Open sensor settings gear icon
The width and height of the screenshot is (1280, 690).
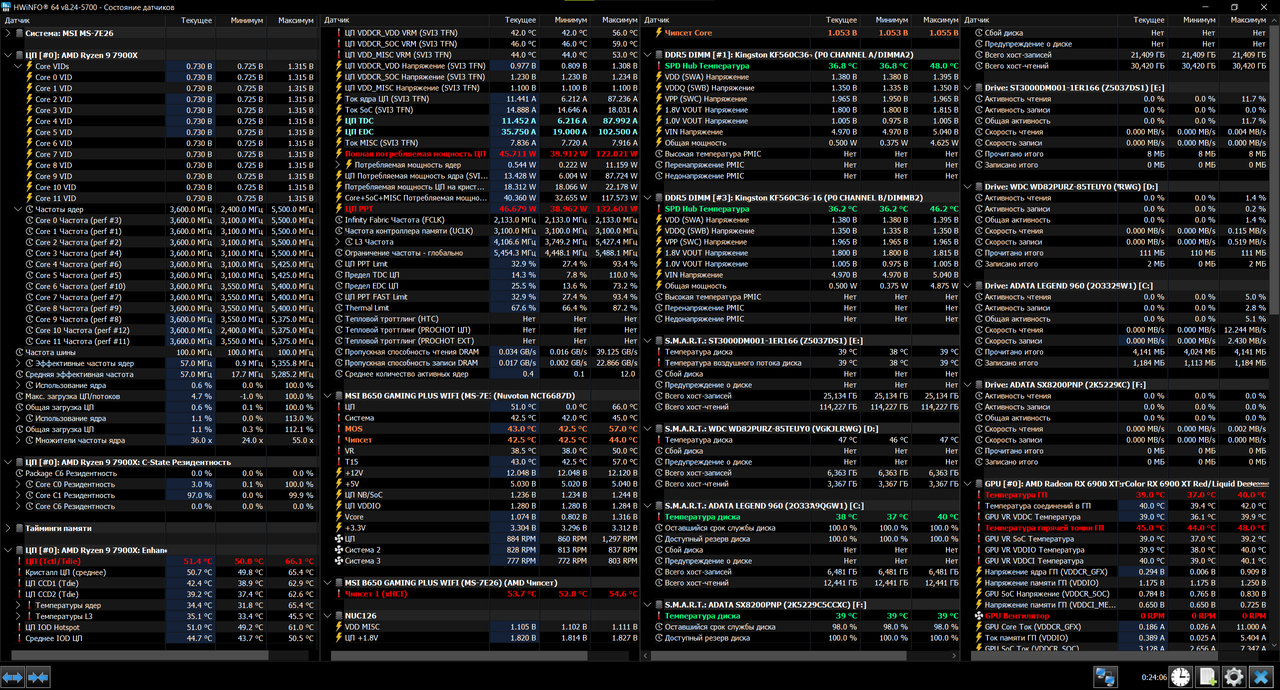1234,677
